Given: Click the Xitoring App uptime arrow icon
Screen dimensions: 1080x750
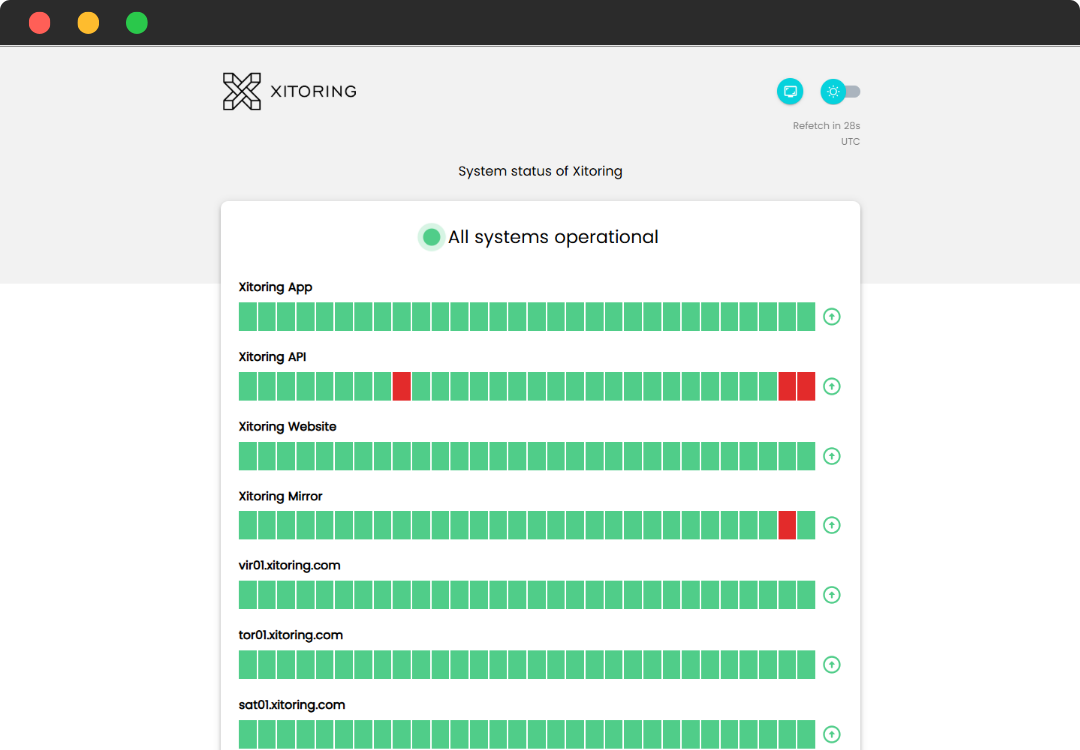Looking at the screenshot, I should pyautogui.click(x=831, y=317).
